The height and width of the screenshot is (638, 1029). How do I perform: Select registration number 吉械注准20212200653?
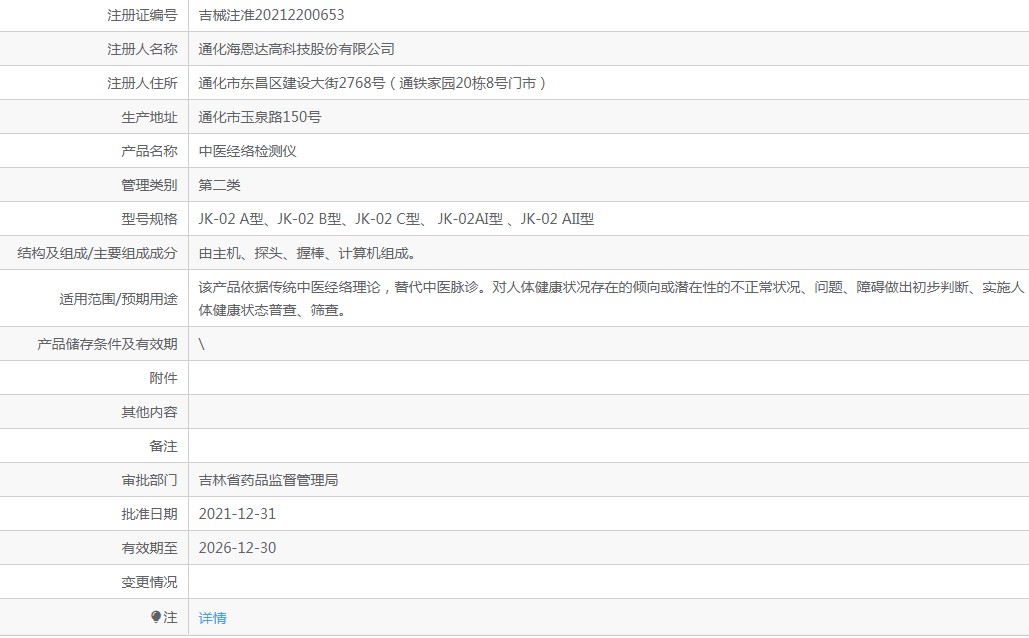tap(272, 15)
